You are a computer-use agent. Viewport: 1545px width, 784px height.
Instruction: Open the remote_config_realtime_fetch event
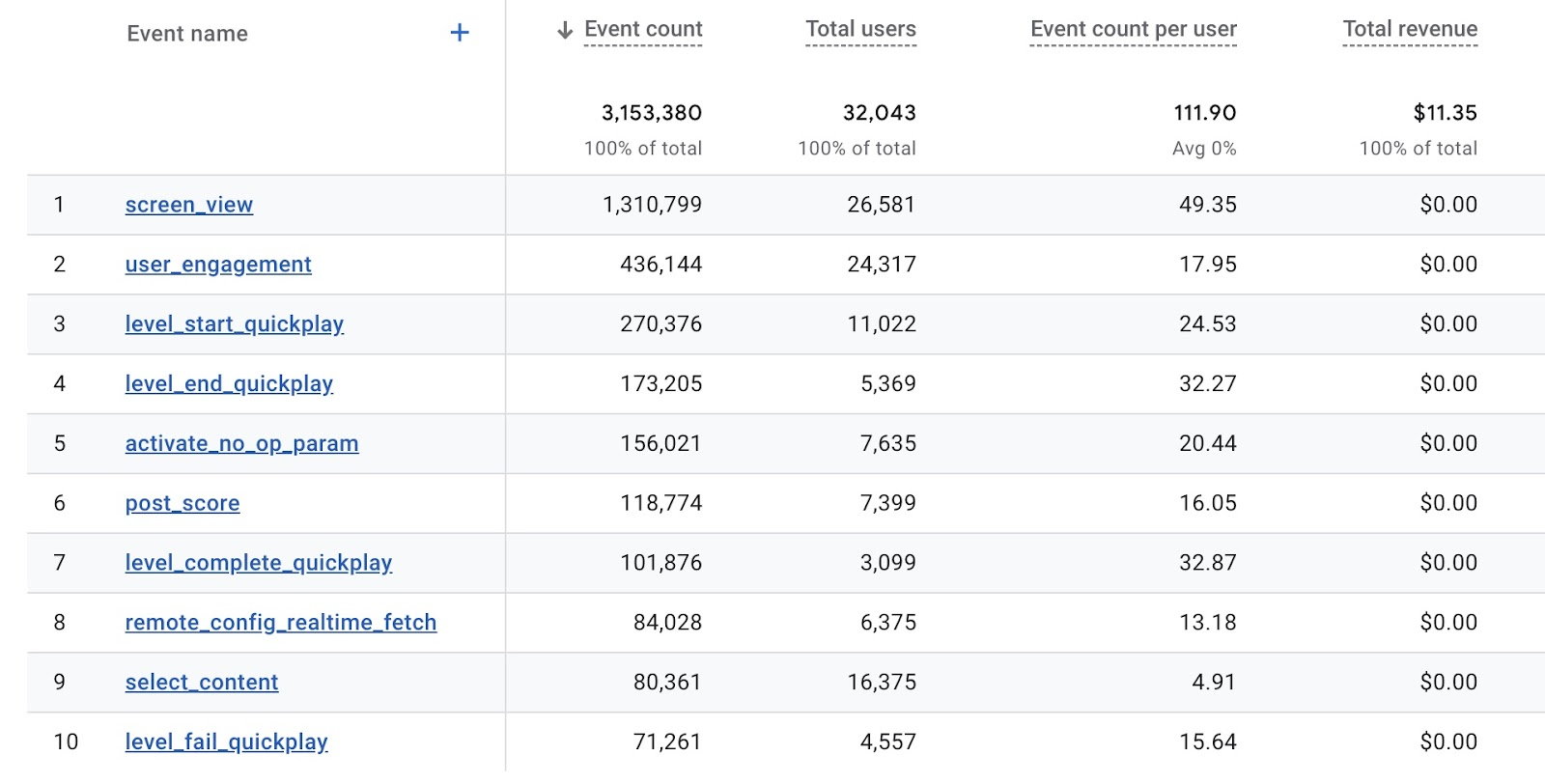tap(281, 623)
